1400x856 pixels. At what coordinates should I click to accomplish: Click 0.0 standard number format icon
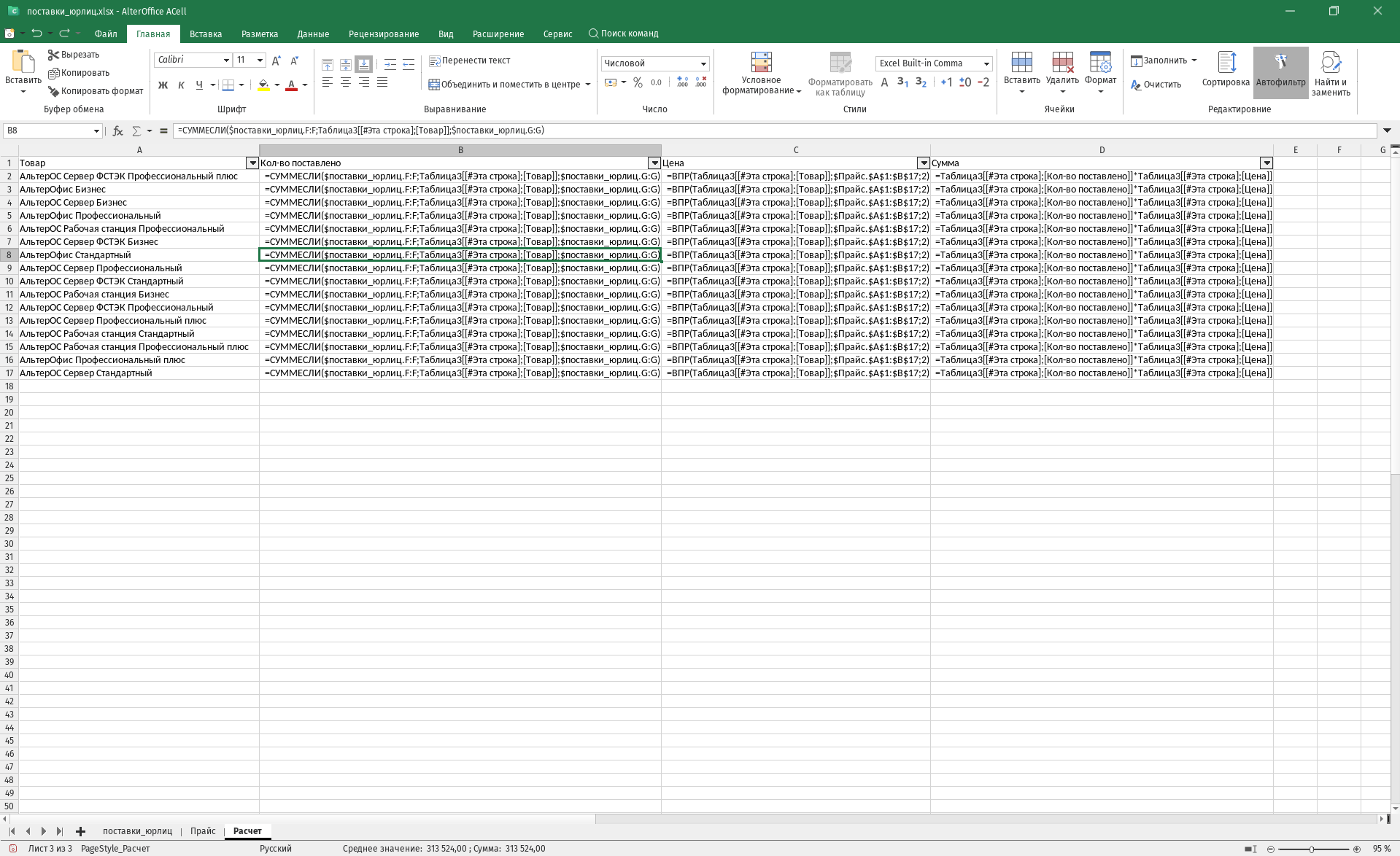[x=656, y=82]
